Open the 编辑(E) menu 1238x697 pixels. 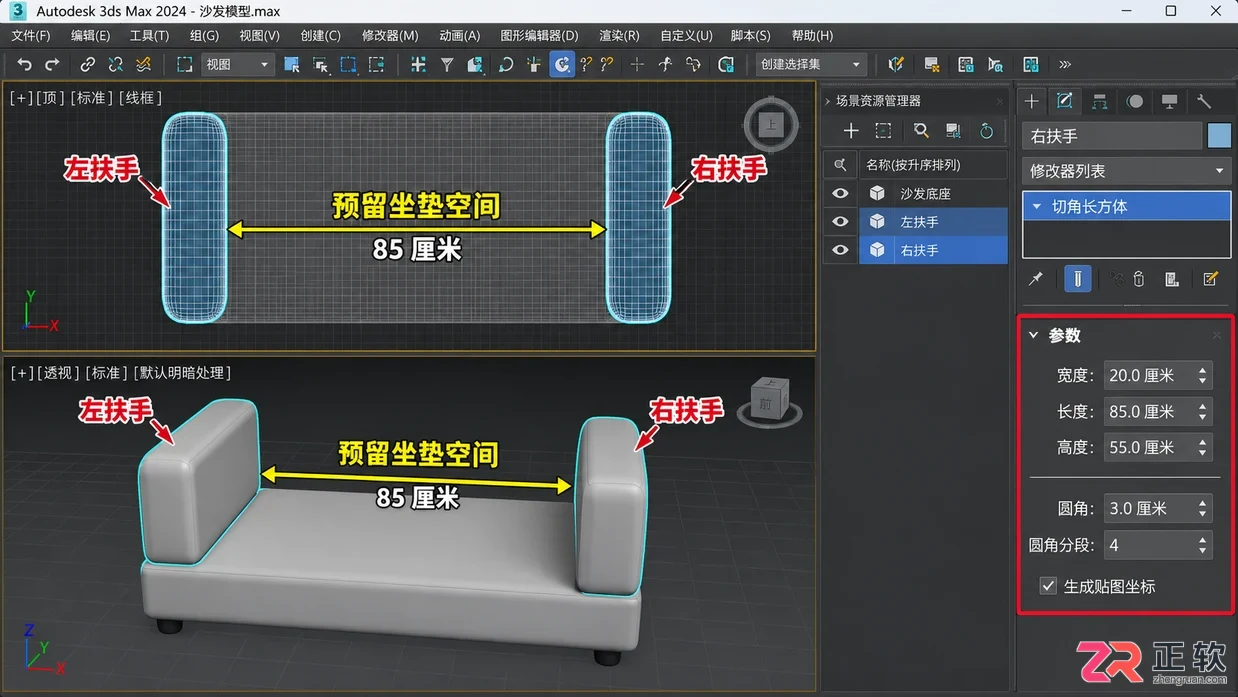click(x=90, y=35)
